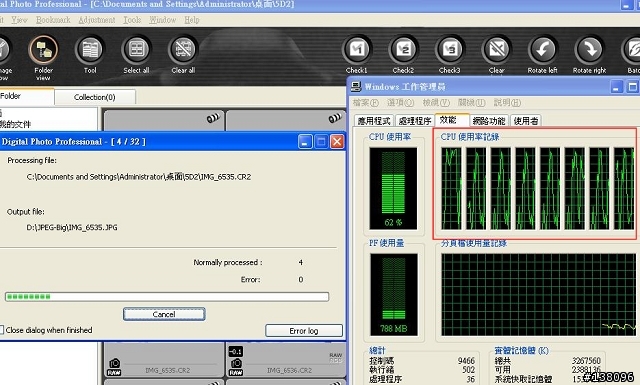Click the 'Normally processed :' label

tap(228, 262)
